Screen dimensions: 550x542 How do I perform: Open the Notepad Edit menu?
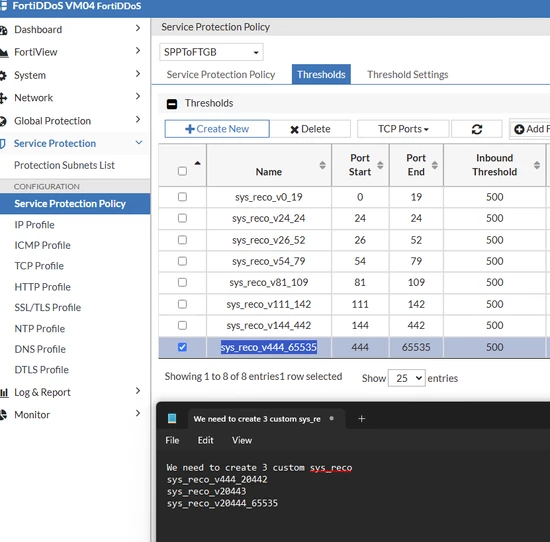[206, 440]
